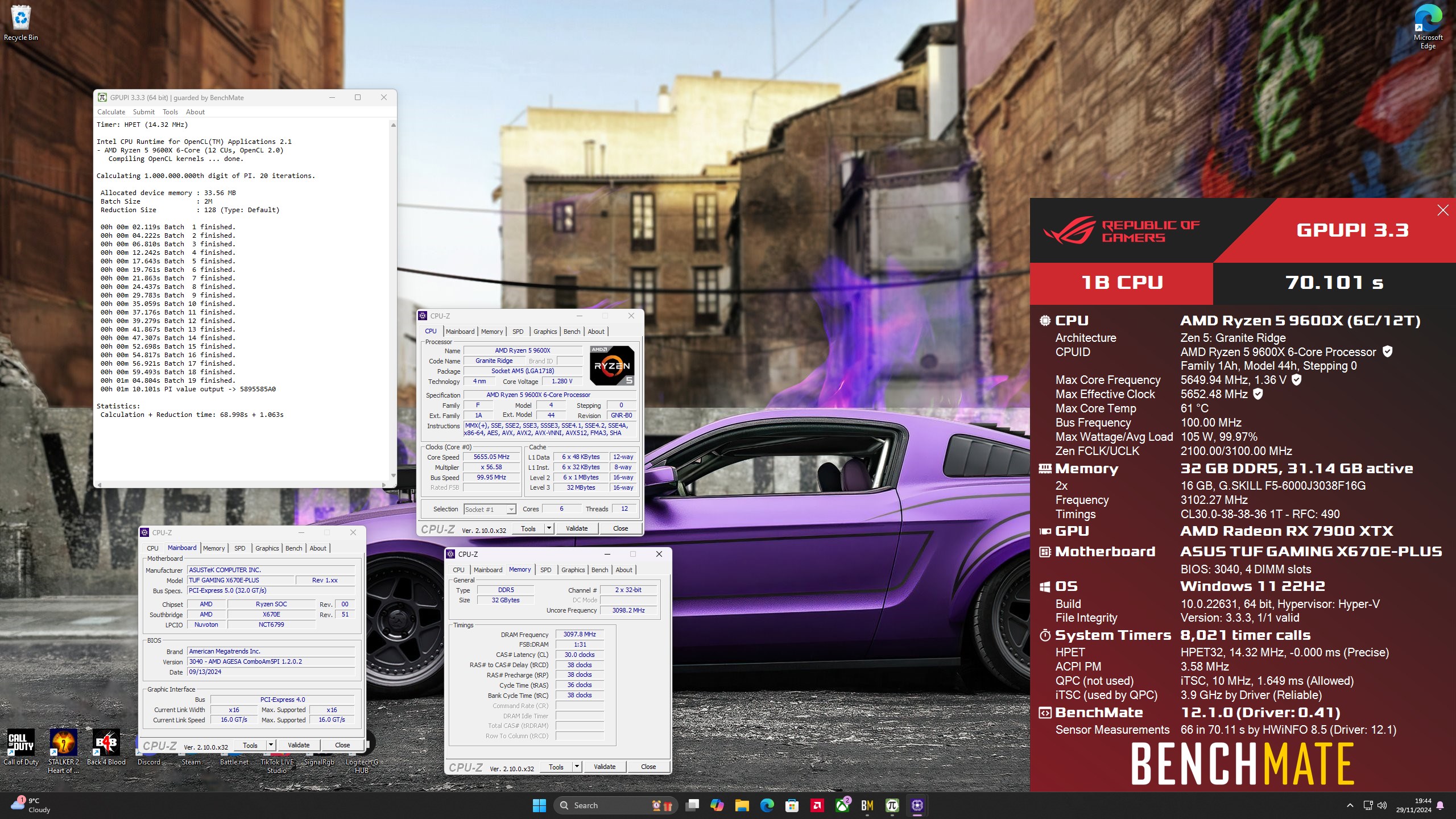Open Bench tab in CPU-Z CPU window

pyautogui.click(x=572, y=332)
